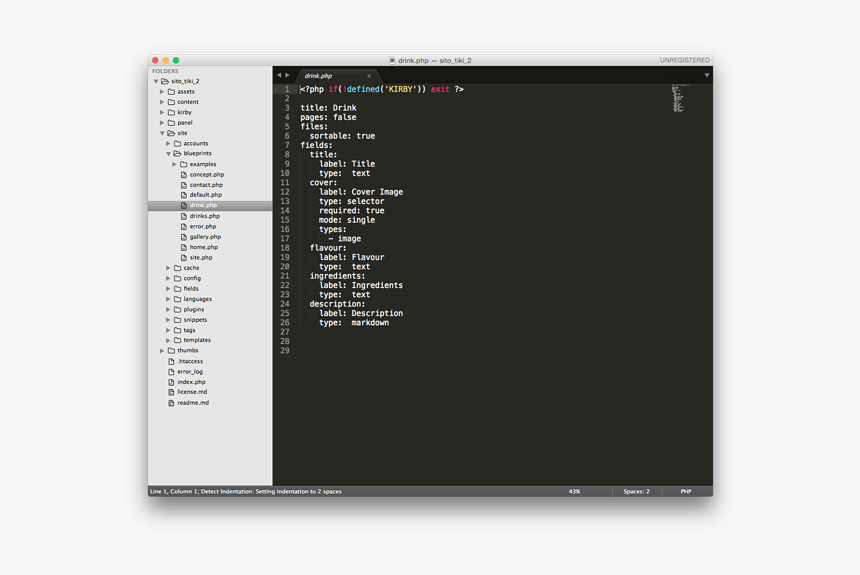Image resolution: width=860 pixels, height=575 pixels.
Task: Expand the templates folder arrow
Action: [x=168, y=340]
